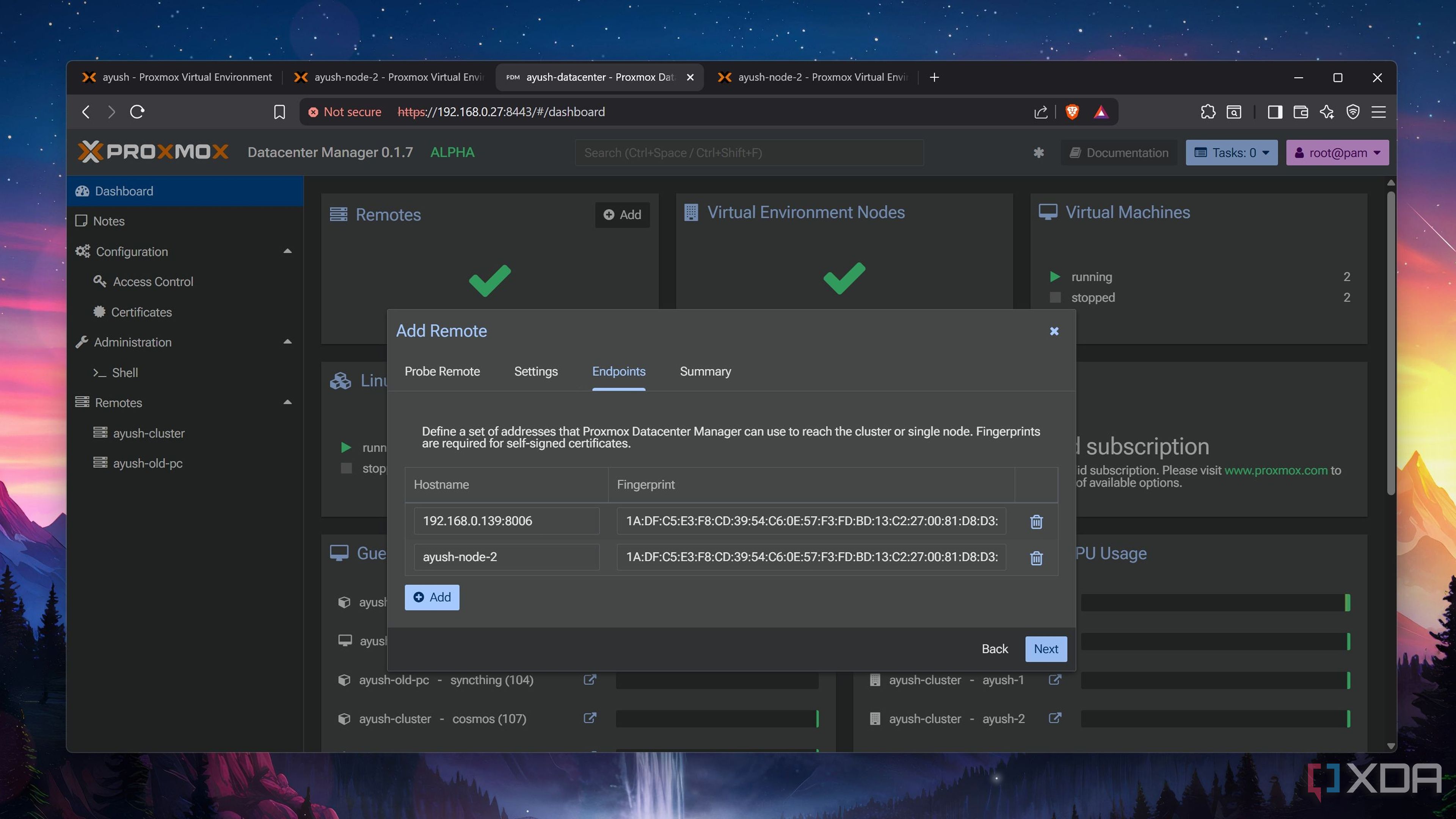Image resolution: width=1456 pixels, height=819 pixels.
Task: Open the Brave Rewards triangle icon
Action: (x=1100, y=112)
